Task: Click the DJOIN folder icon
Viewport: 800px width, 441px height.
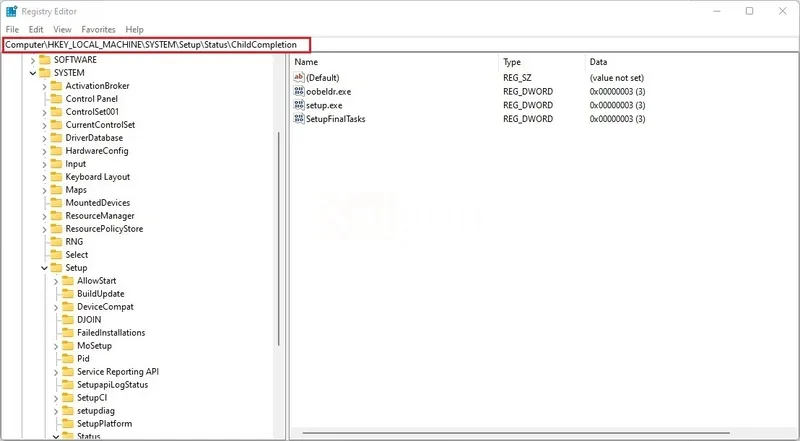Action: click(68, 320)
